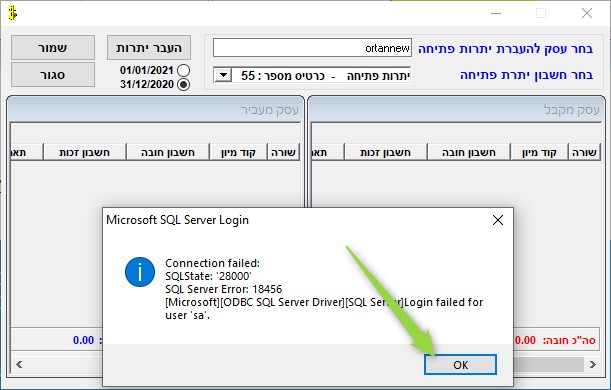Click the יתרות פתיחה account combo box

point(312,75)
